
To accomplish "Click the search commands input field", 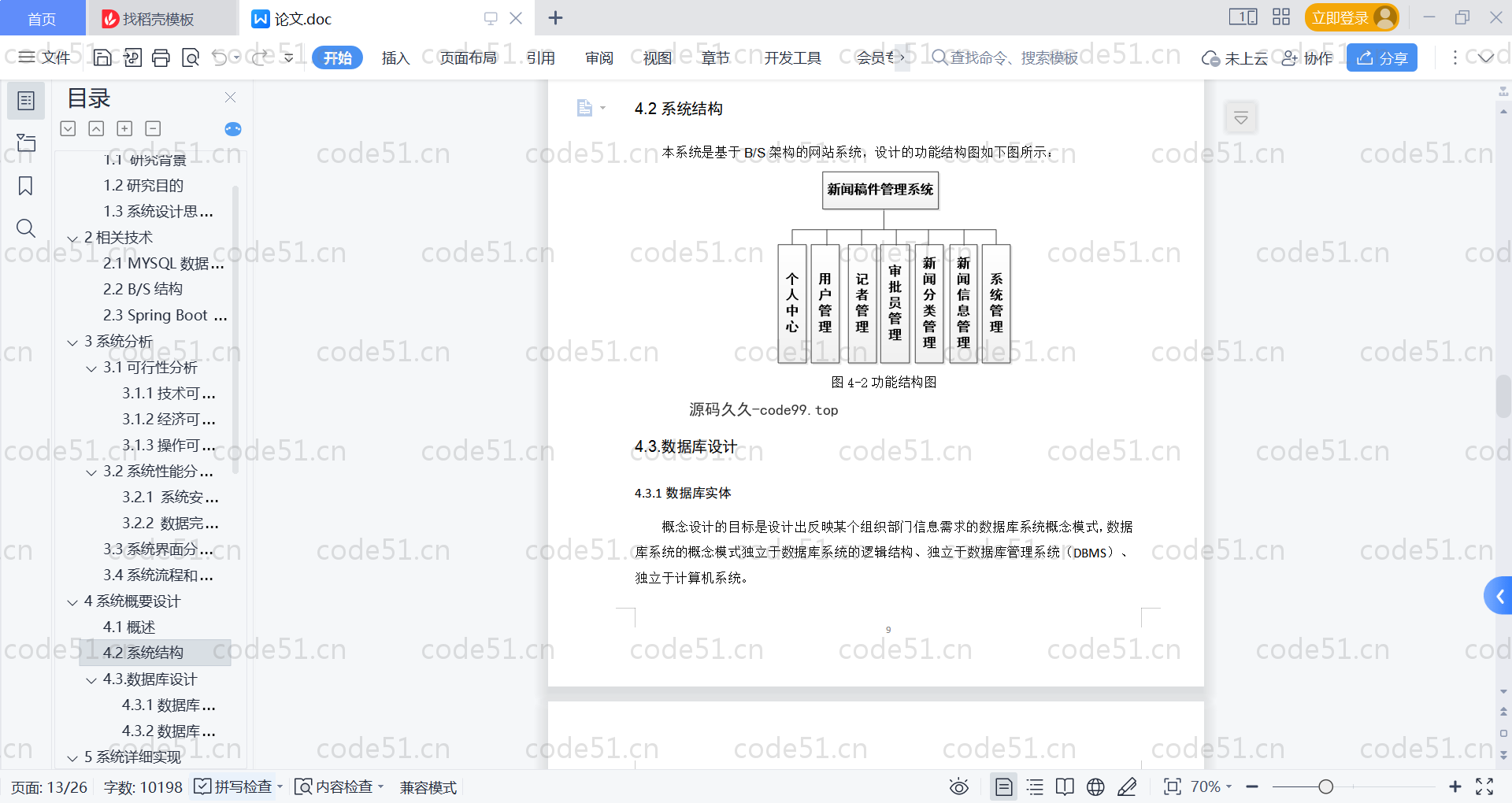I will (1006, 57).
